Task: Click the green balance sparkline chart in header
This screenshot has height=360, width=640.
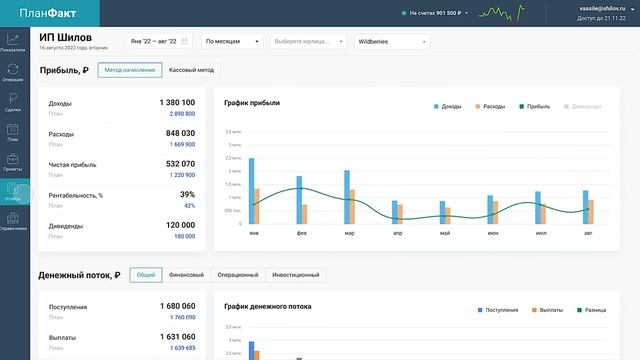Action: 502,13
